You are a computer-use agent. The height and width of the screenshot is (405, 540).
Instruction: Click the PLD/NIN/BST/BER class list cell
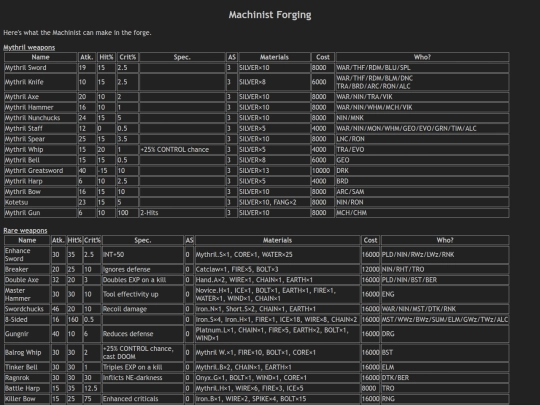(x=445, y=280)
